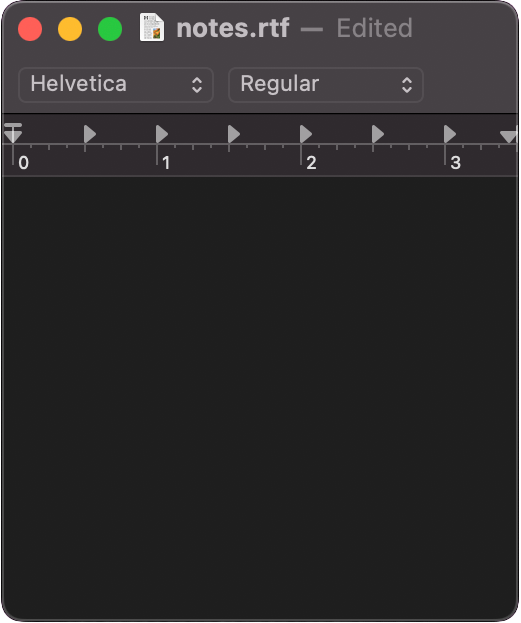Image resolution: width=521 pixels, height=623 pixels.
Task: Open the Helvetica font family dropdown
Action: tap(116, 85)
